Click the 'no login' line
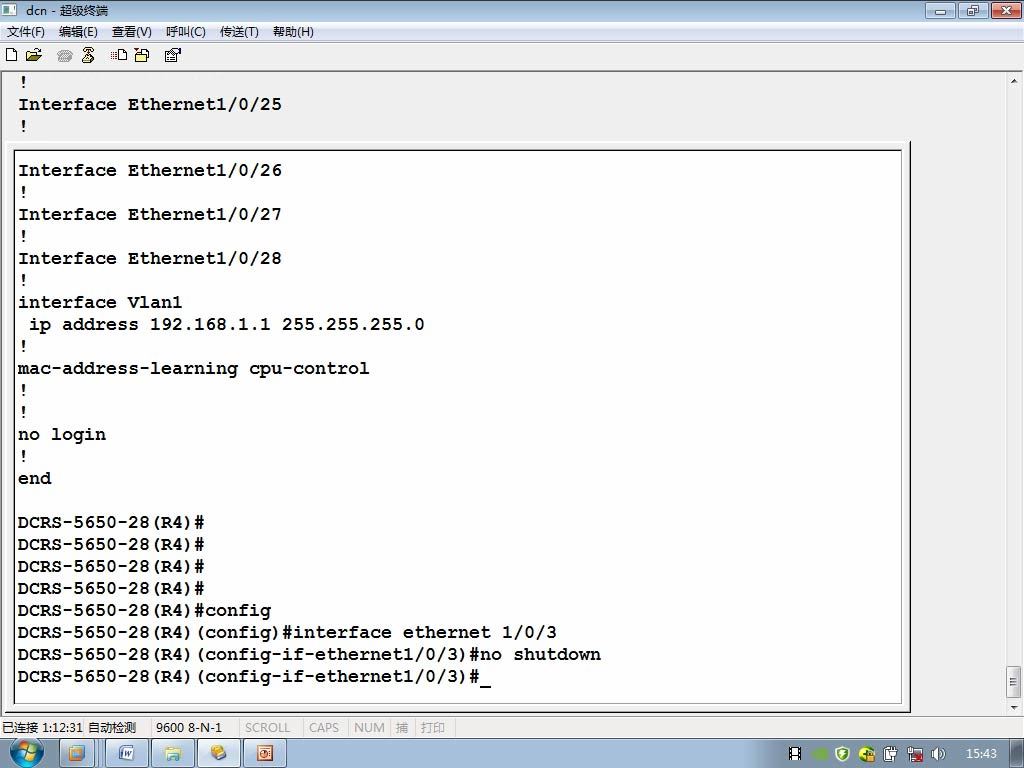This screenshot has width=1024, height=768. pyautogui.click(x=62, y=435)
